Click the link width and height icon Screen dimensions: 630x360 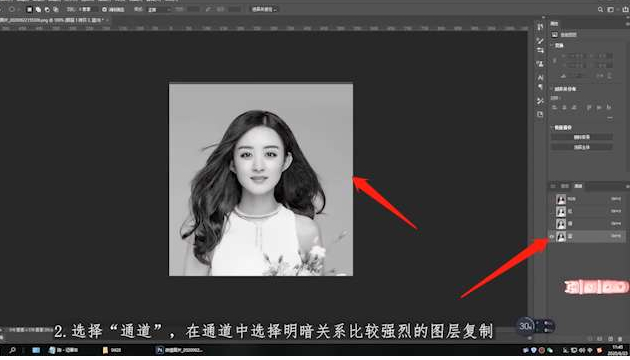tap(555, 60)
